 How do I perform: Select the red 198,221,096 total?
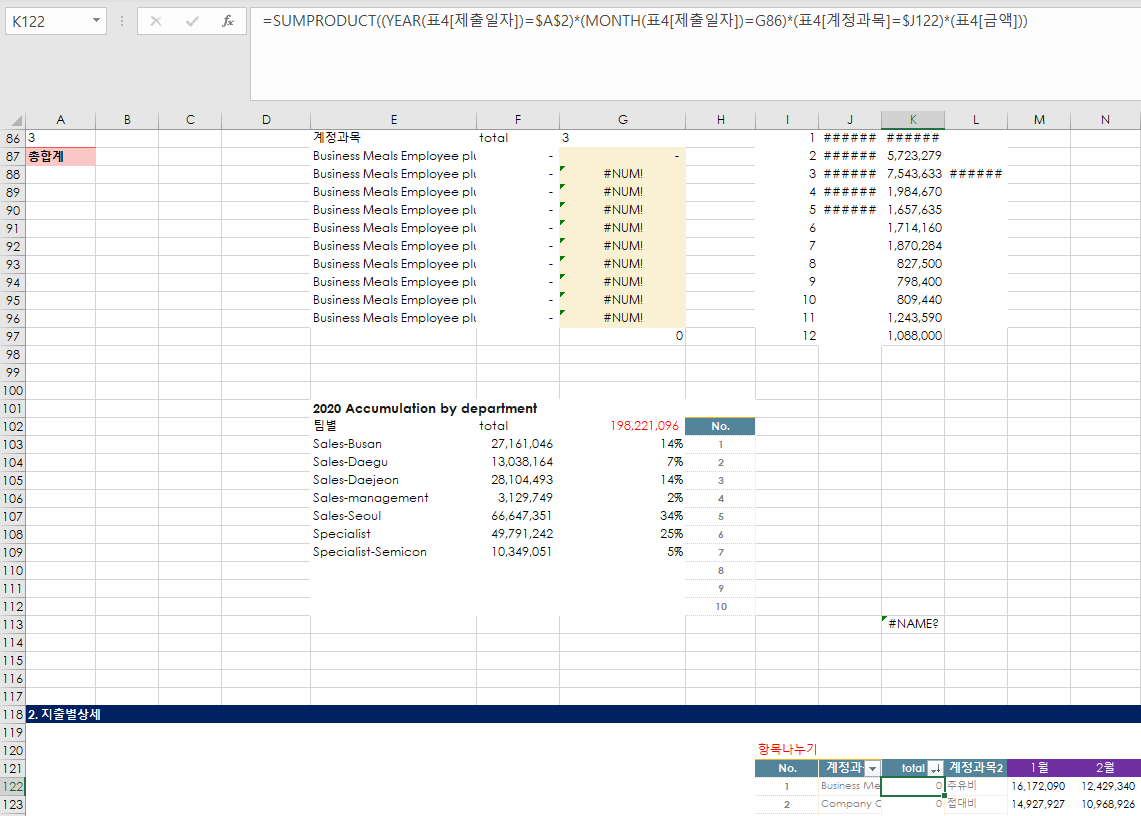(623, 427)
